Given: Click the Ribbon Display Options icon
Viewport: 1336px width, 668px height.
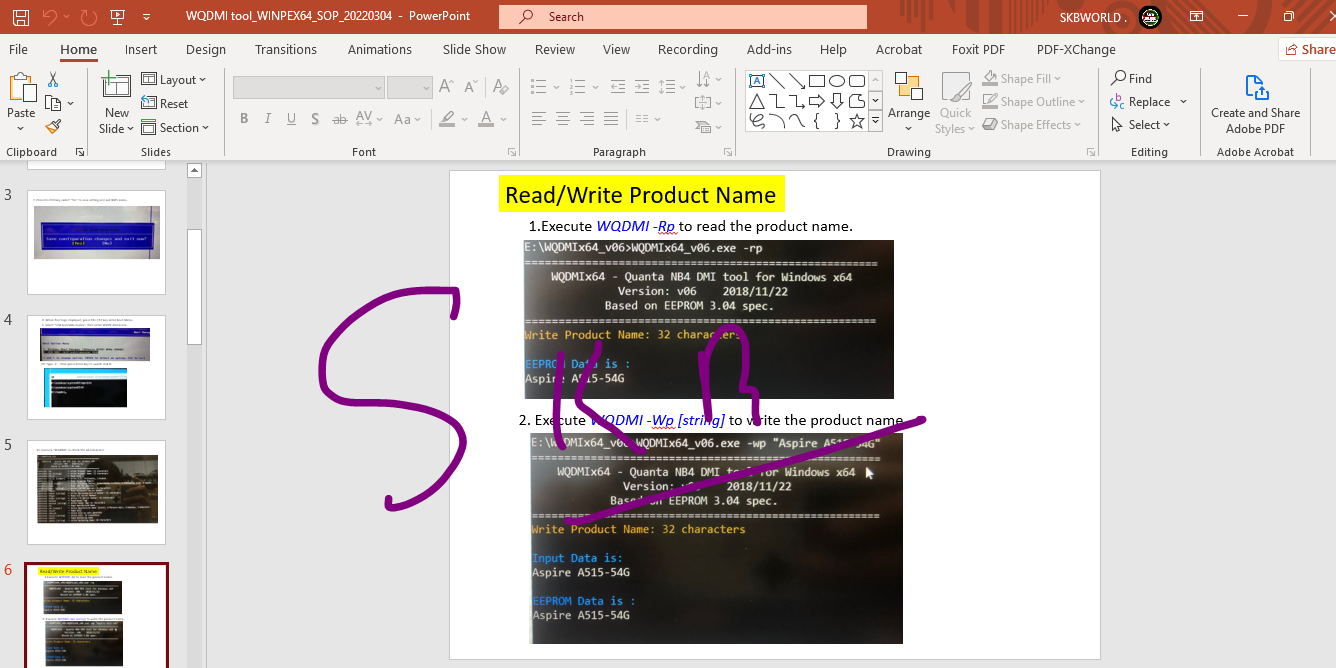Looking at the screenshot, I should pos(1196,16).
